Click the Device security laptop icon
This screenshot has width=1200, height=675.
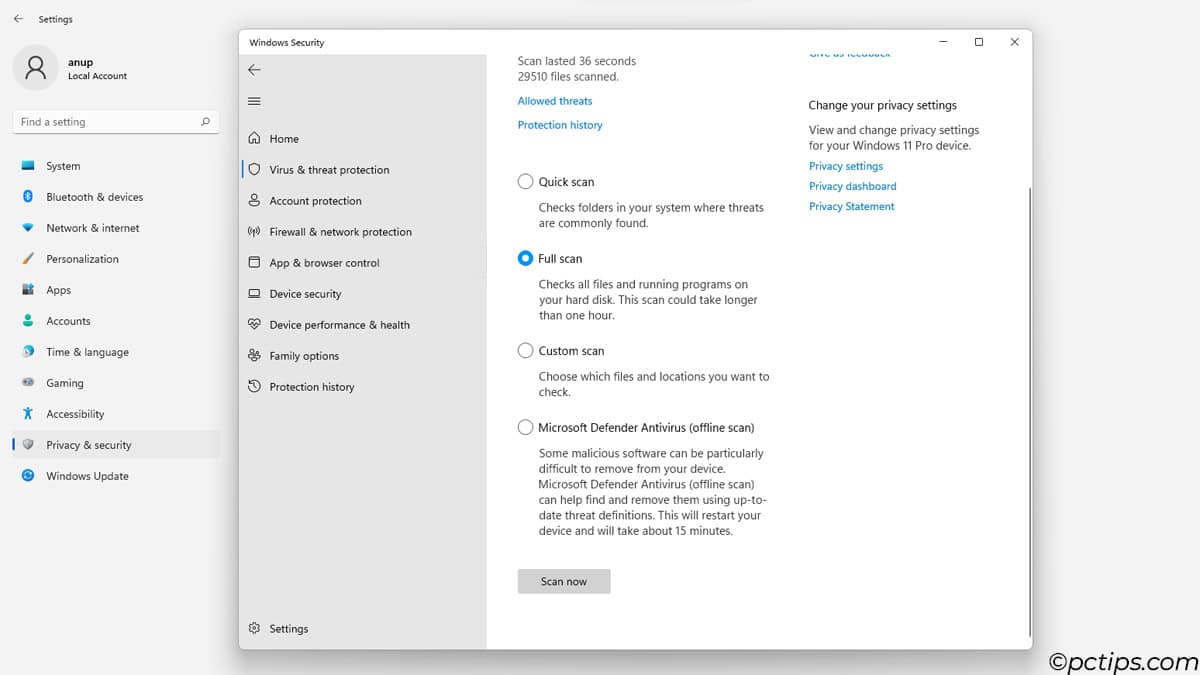coord(254,294)
